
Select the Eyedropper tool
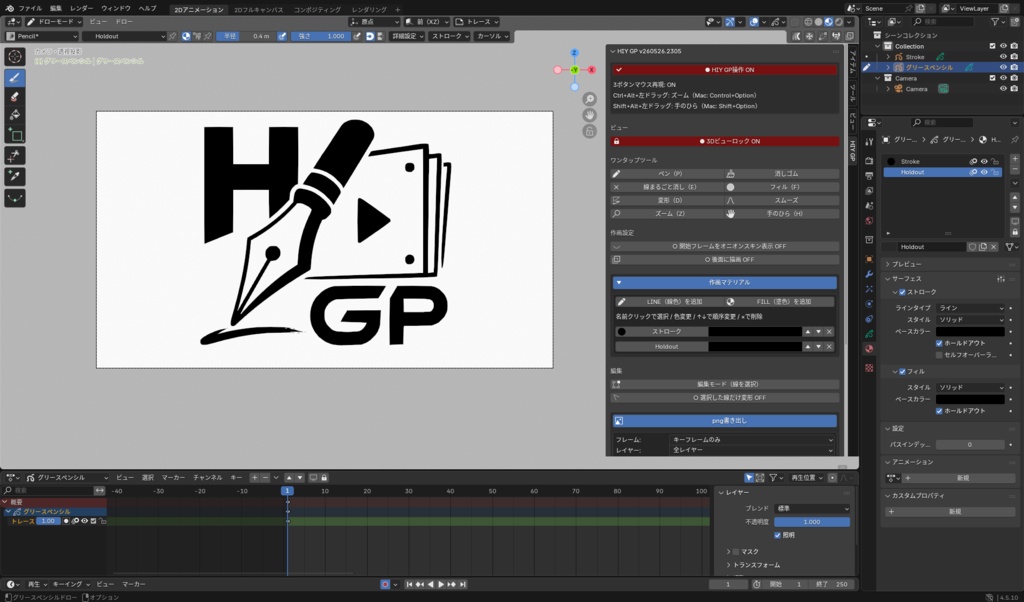(15, 176)
